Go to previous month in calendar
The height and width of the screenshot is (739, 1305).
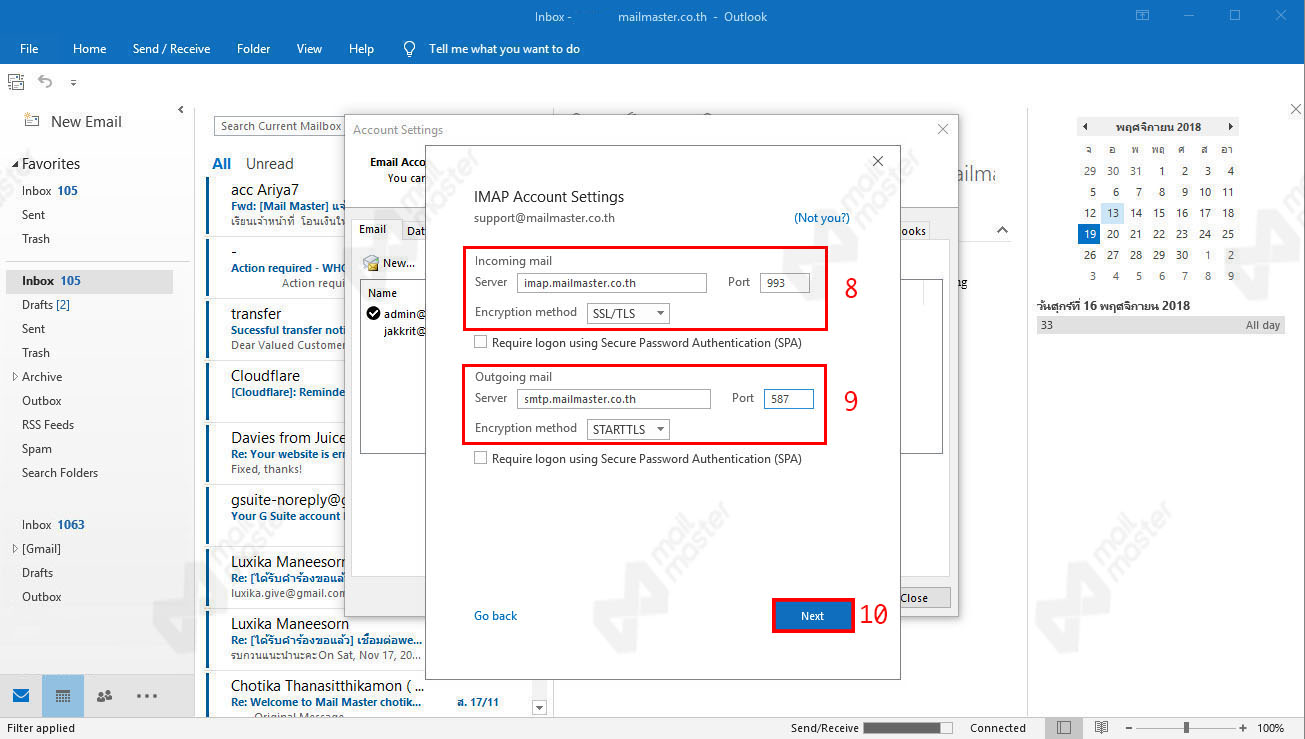point(1085,127)
